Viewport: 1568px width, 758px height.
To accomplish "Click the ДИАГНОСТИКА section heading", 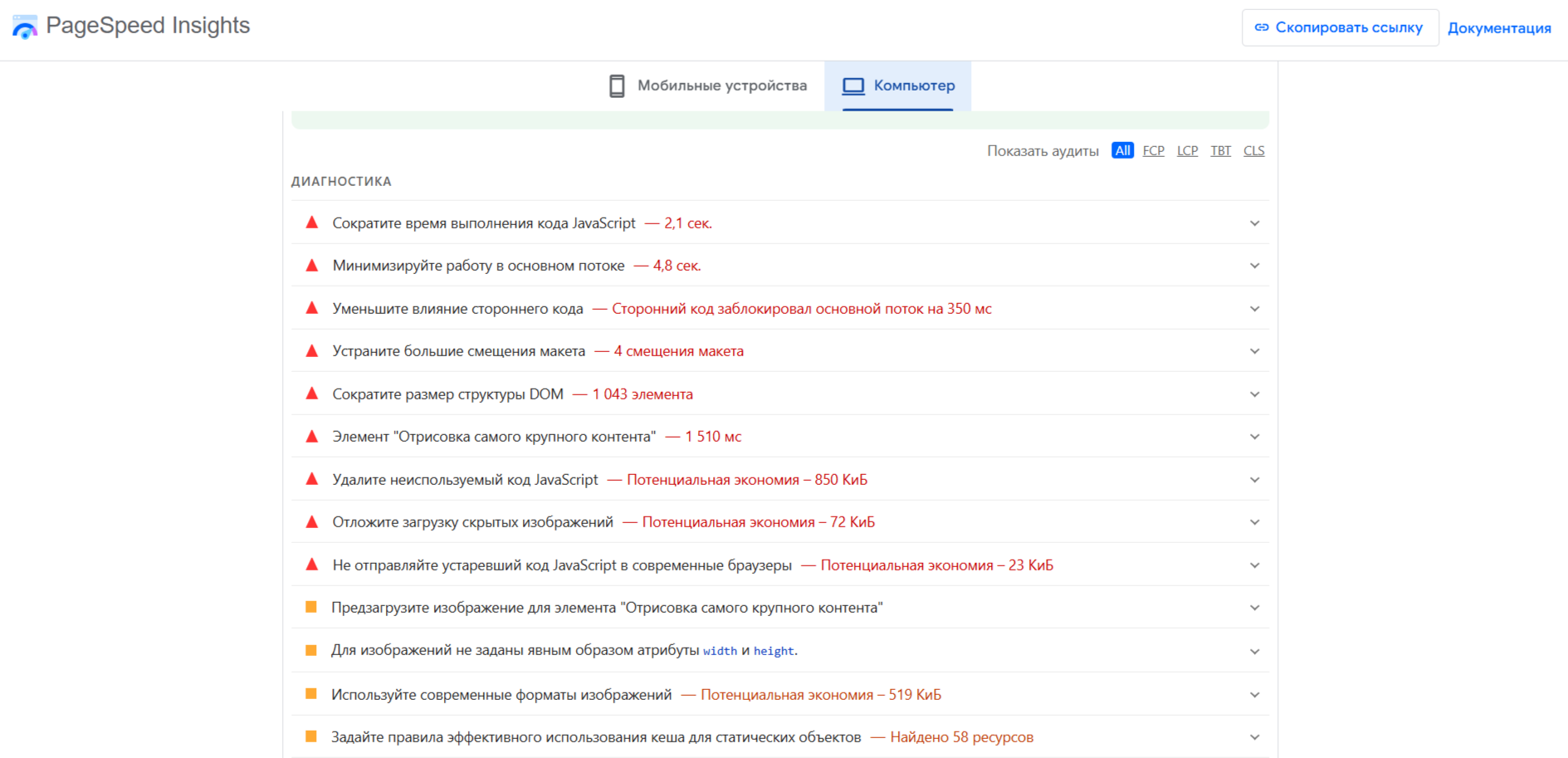I will tap(341, 181).
